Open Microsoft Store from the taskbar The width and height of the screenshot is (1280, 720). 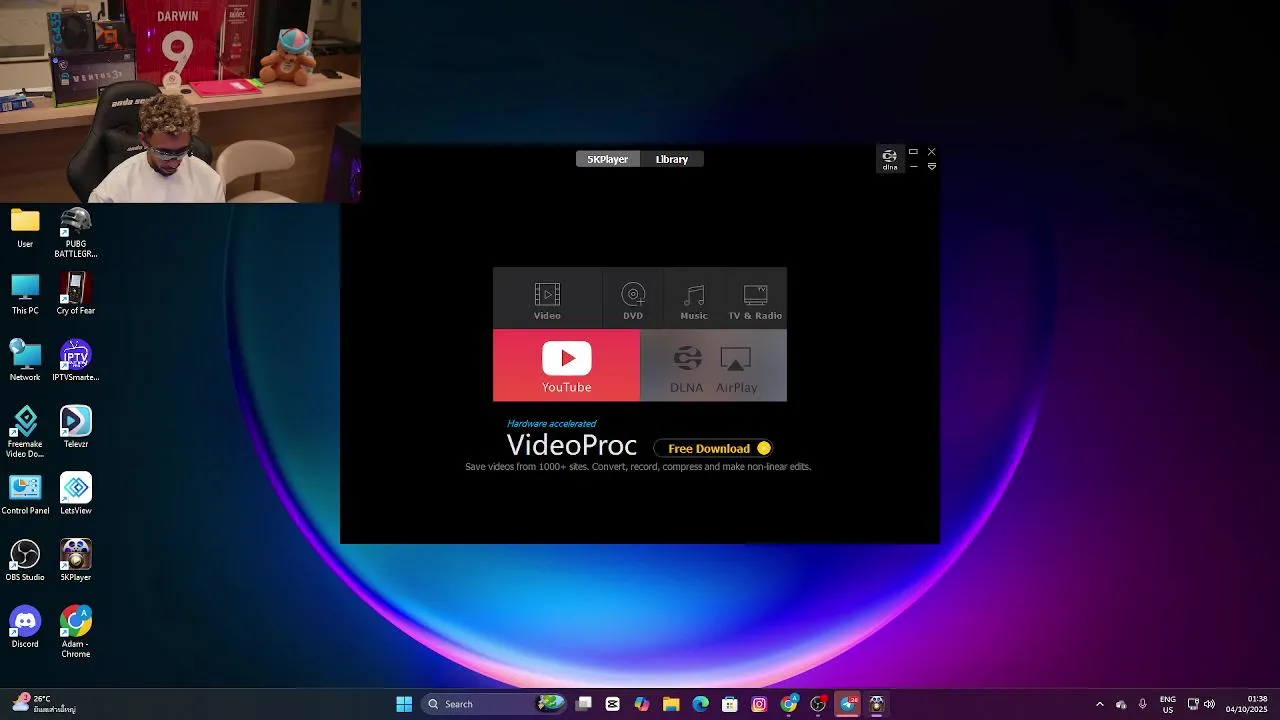pos(730,704)
